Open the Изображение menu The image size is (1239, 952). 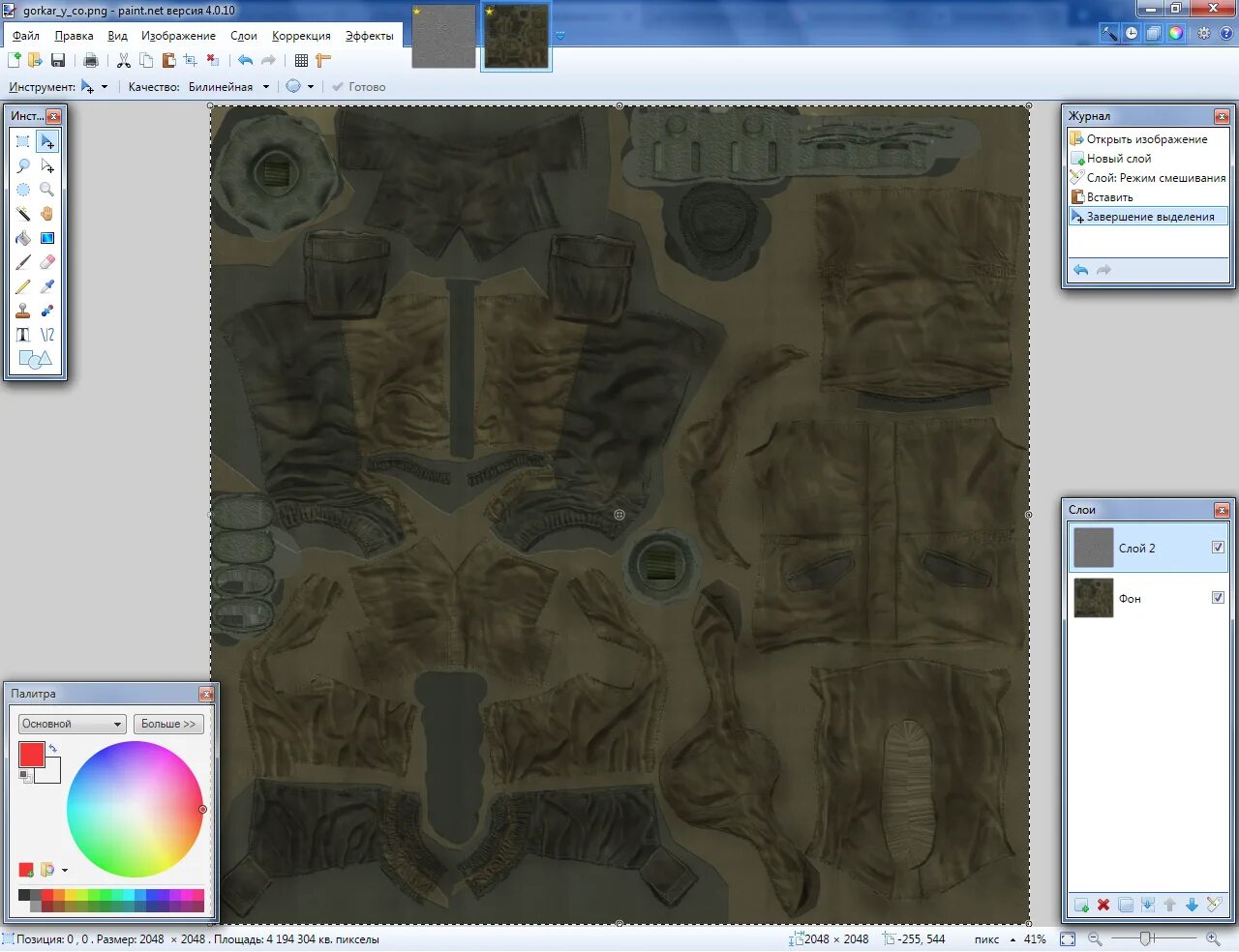(x=178, y=36)
